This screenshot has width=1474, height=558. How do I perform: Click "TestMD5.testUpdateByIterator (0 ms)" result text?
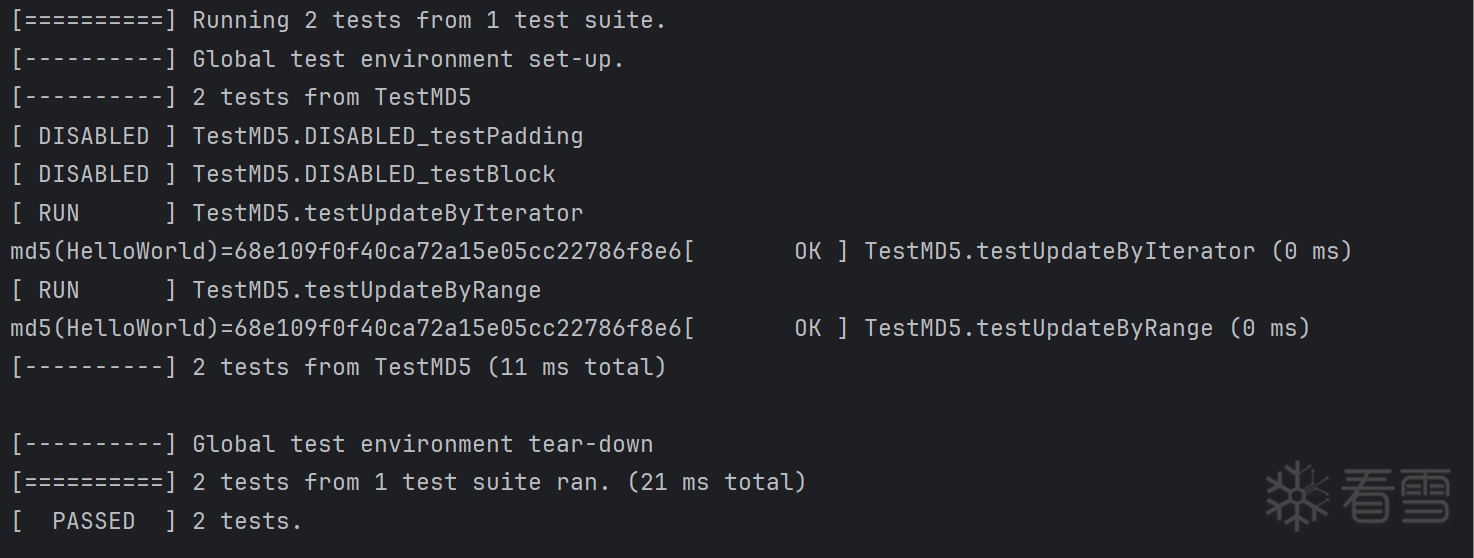point(1108,251)
